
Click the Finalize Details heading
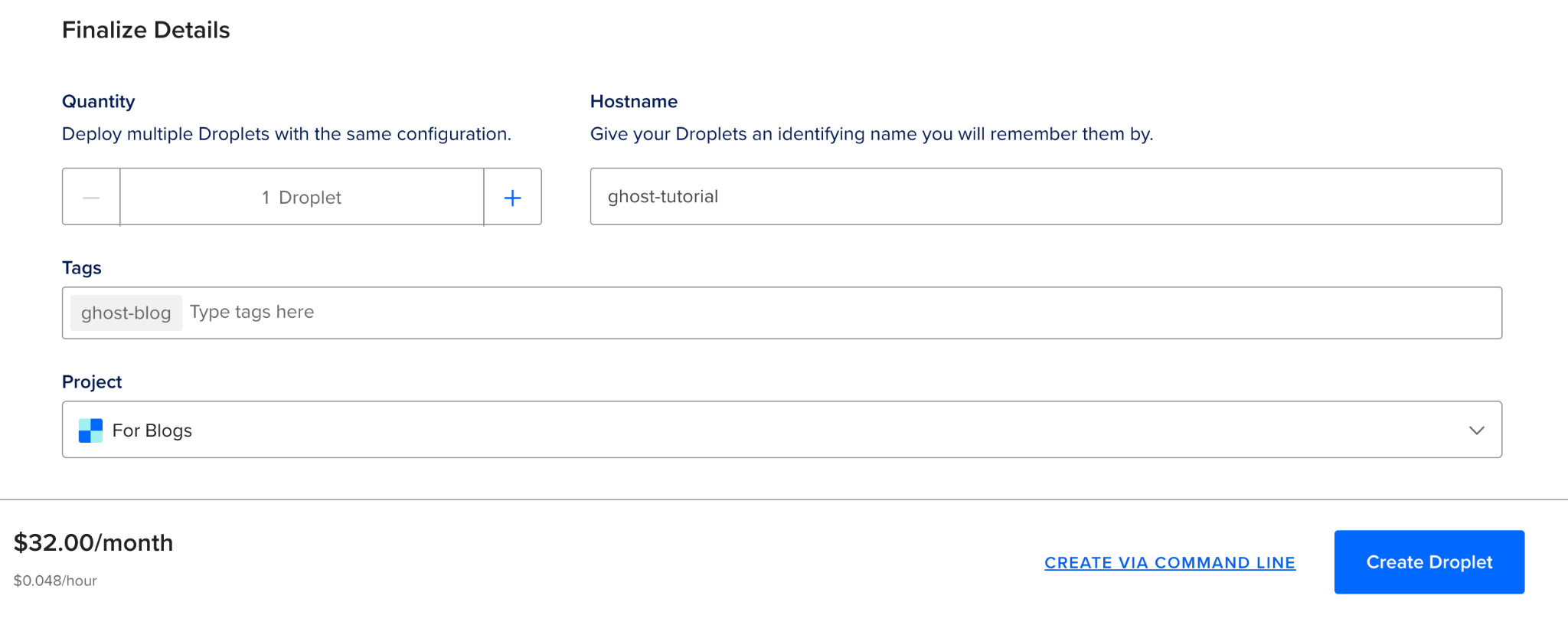tap(145, 30)
